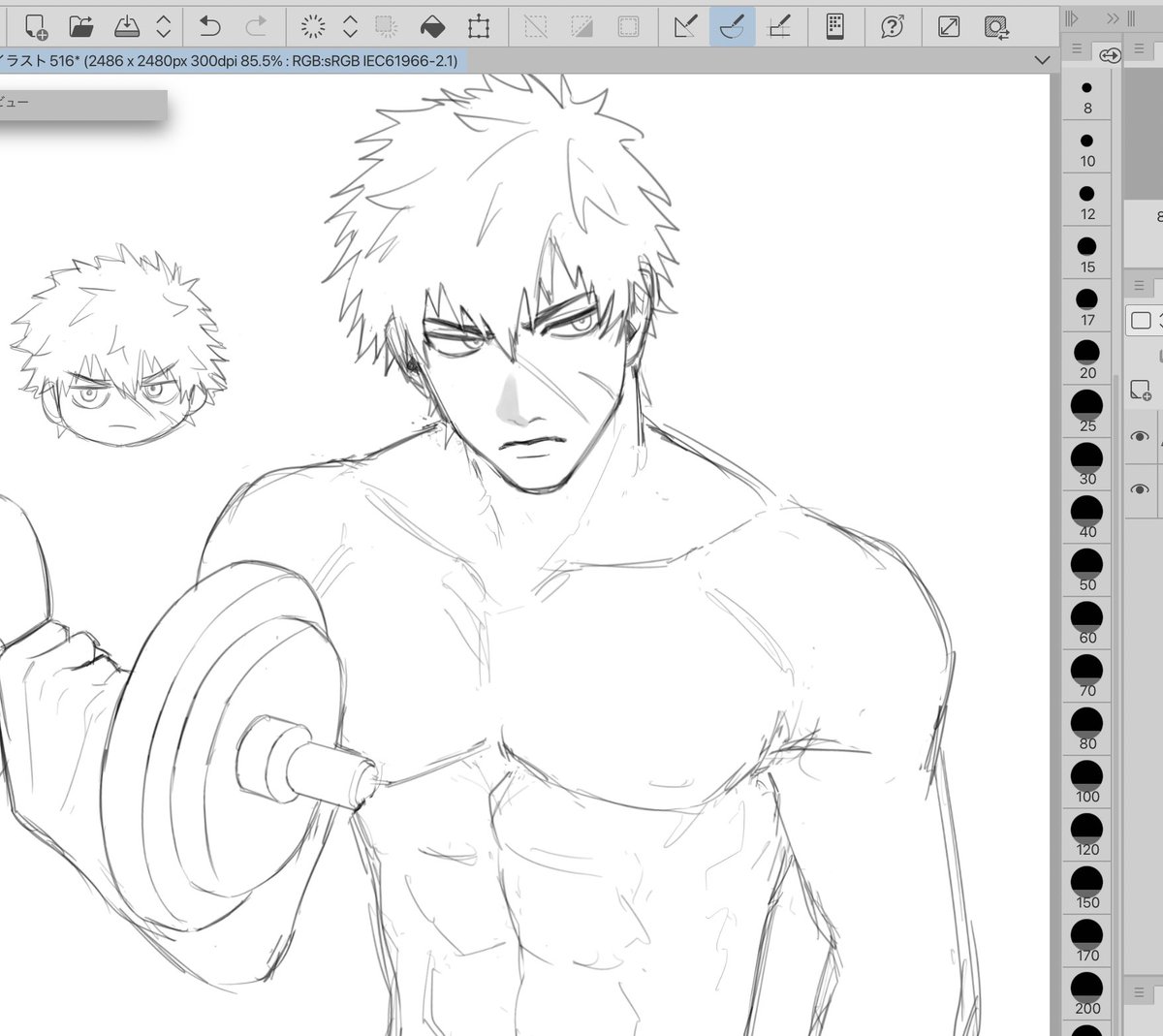The width and height of the screenshot is (1163, 1036).
Task: Create a new canvas with New icon
Action: click(36, 26)
